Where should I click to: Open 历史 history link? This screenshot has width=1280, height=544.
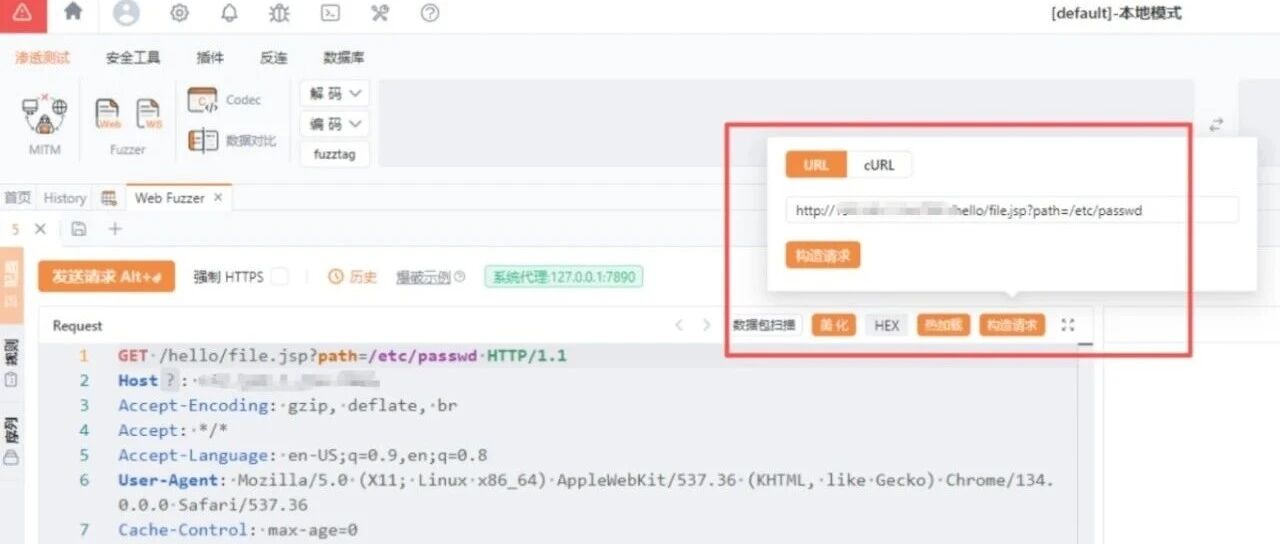pos(353,277)
